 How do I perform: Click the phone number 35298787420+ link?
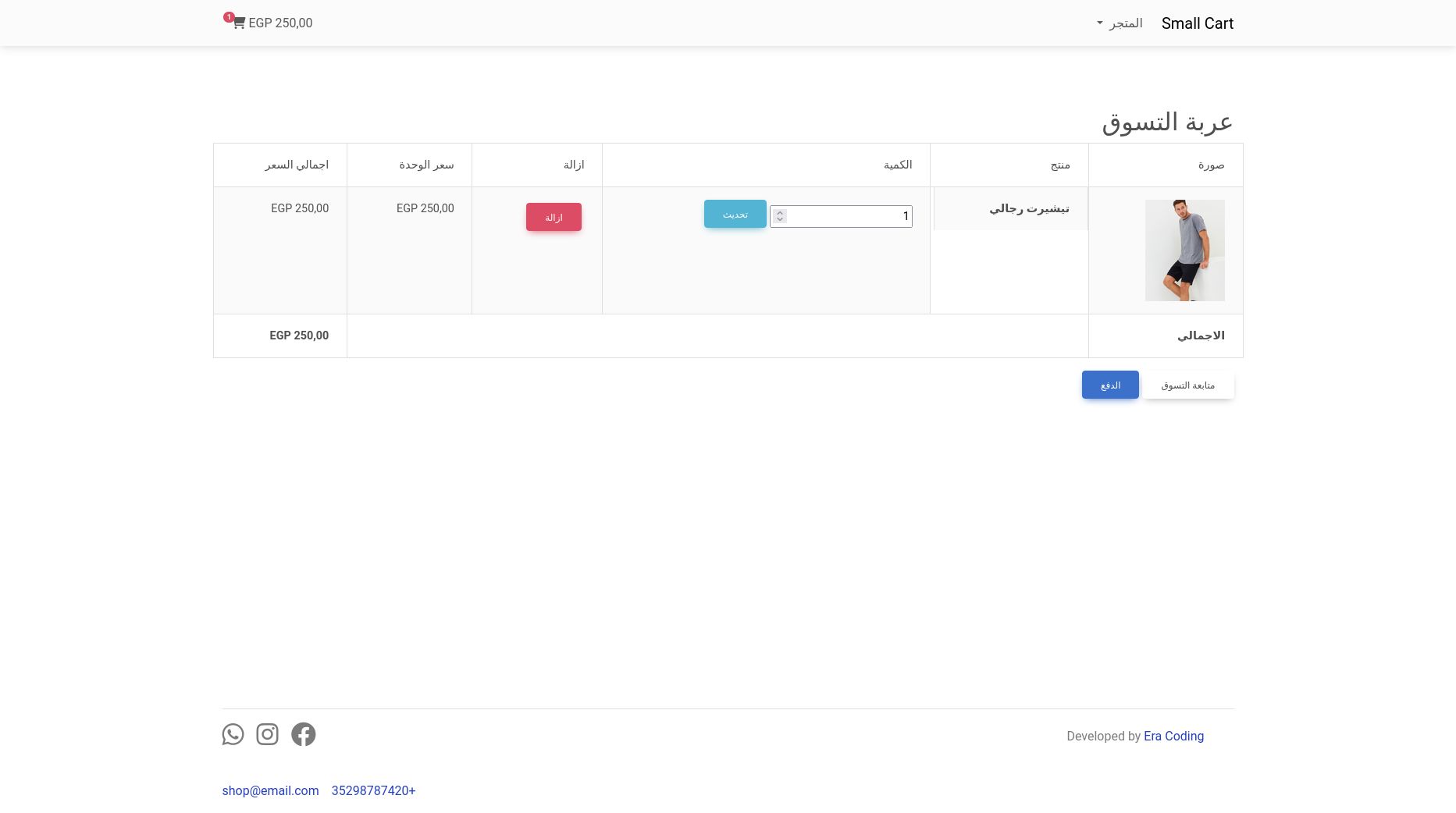(373, 790)
